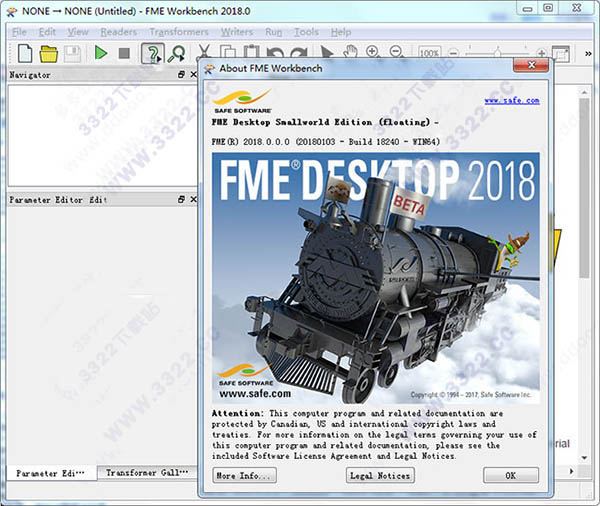Image resolution: width=600 pixels, height=506 pixels.
Task: Click the plus button beside zoom slider
Action: click(x=541, y=53)
